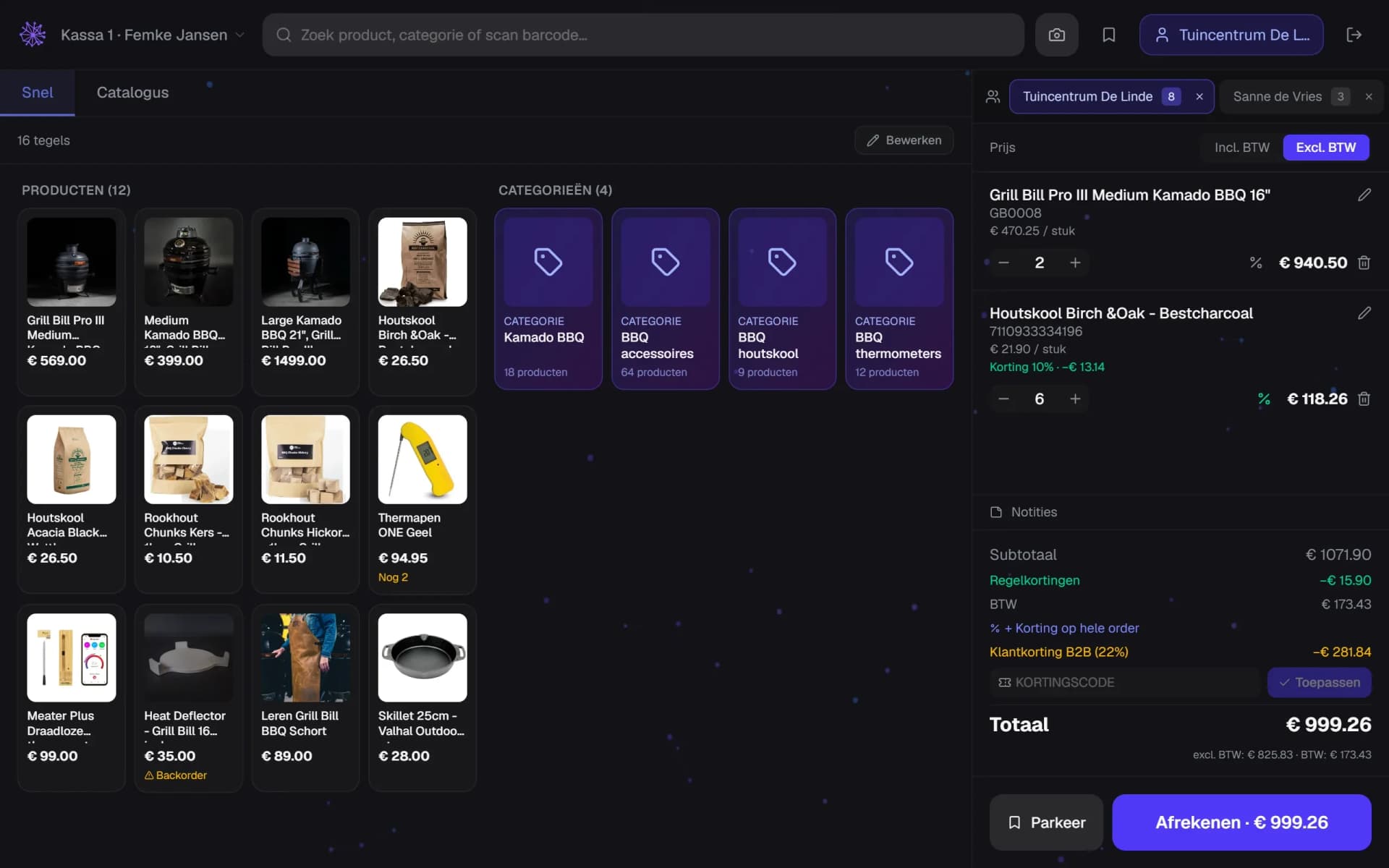Edit the Grill Bill Pro III cart line

tap(1364, 195)
